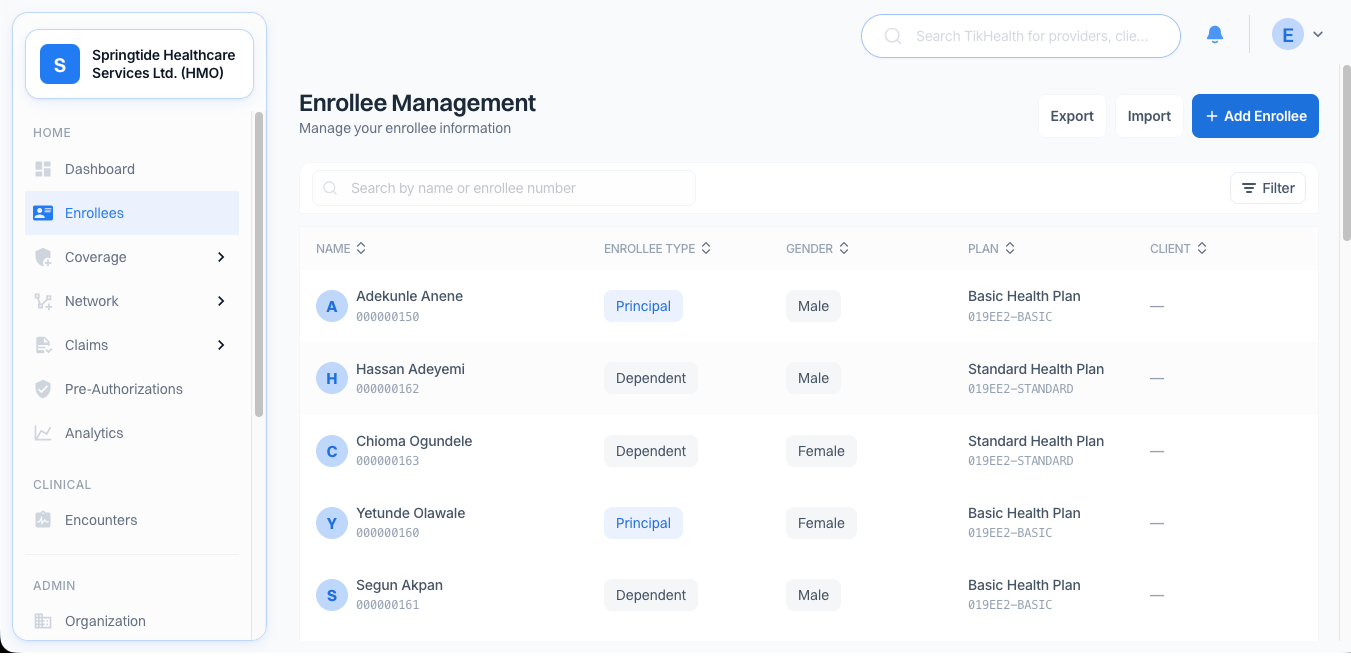
Task: Click Standard Health Plan in Hassan Adeyemi's row
Action: coord(1036,369)
